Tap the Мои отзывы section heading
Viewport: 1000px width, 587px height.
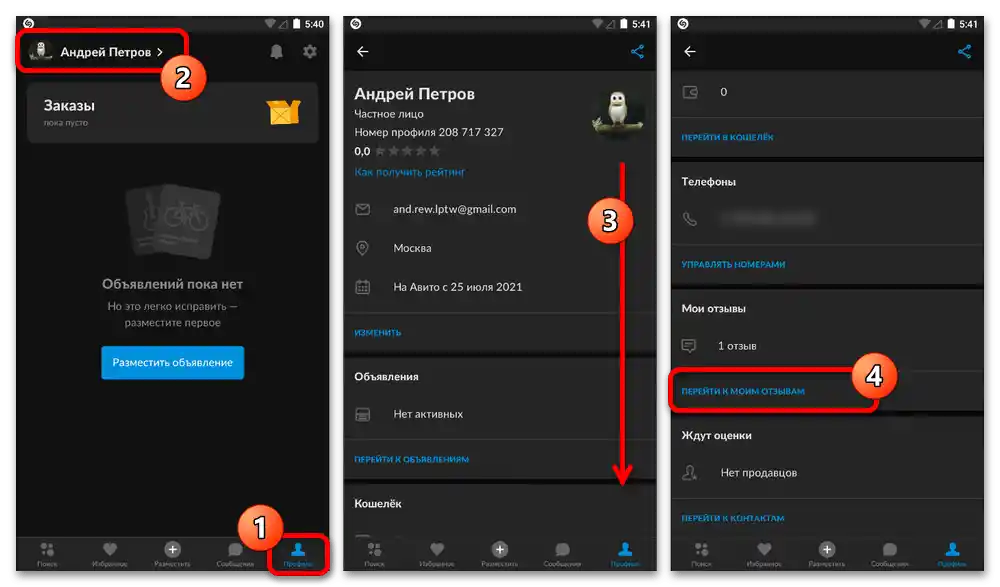(714, 308)
